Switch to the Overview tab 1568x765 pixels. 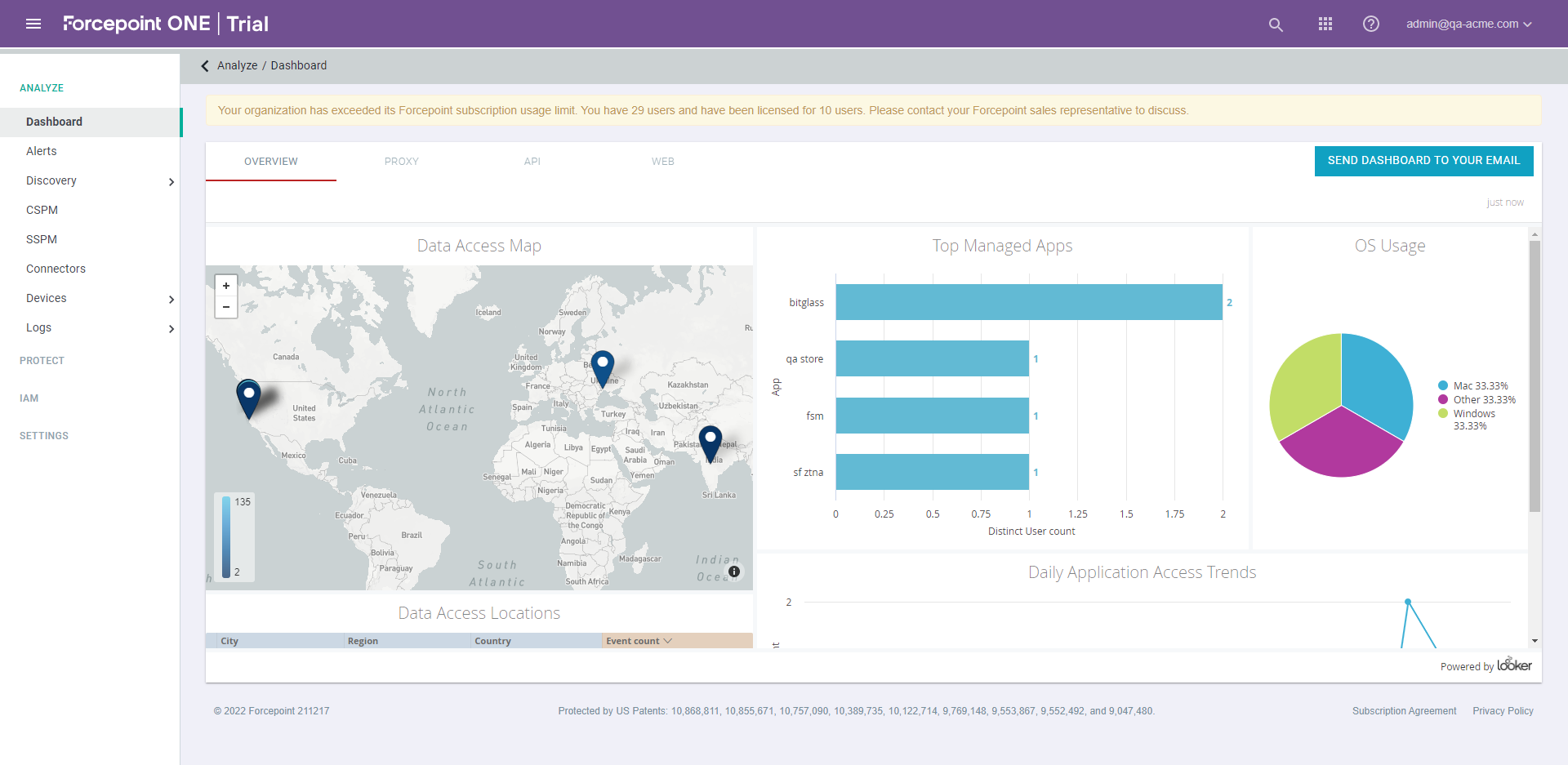(x=271, y=162)
